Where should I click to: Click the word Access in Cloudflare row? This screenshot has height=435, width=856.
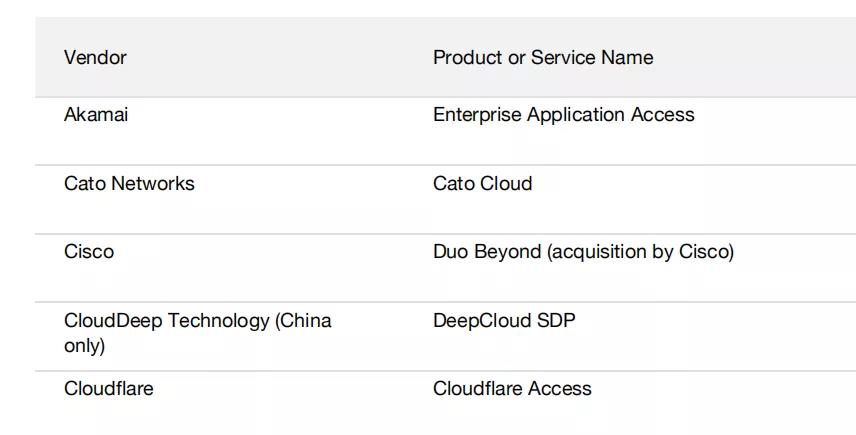point(560,389)
